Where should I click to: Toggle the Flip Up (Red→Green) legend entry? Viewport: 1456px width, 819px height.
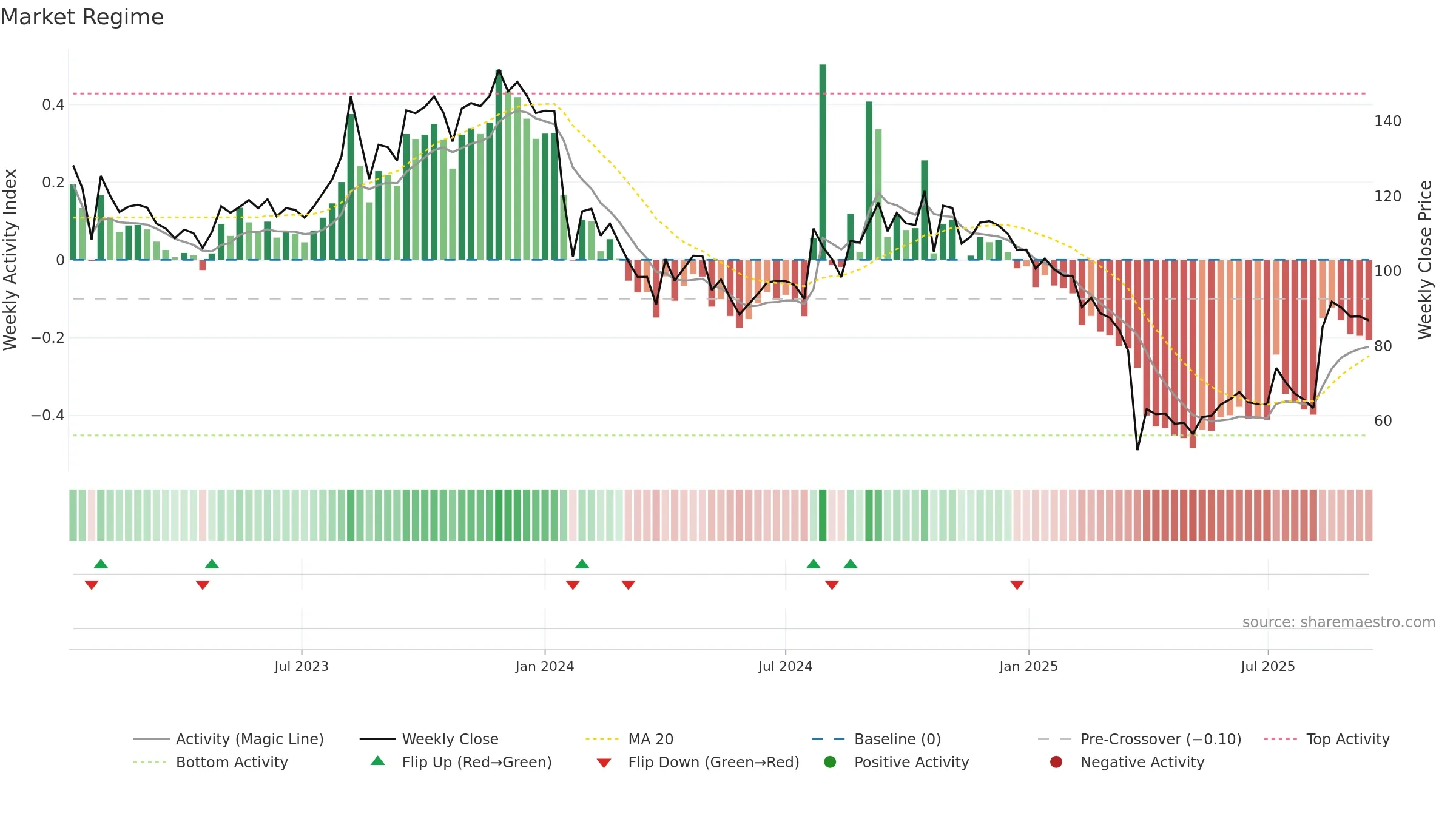[x=461, y=762]
